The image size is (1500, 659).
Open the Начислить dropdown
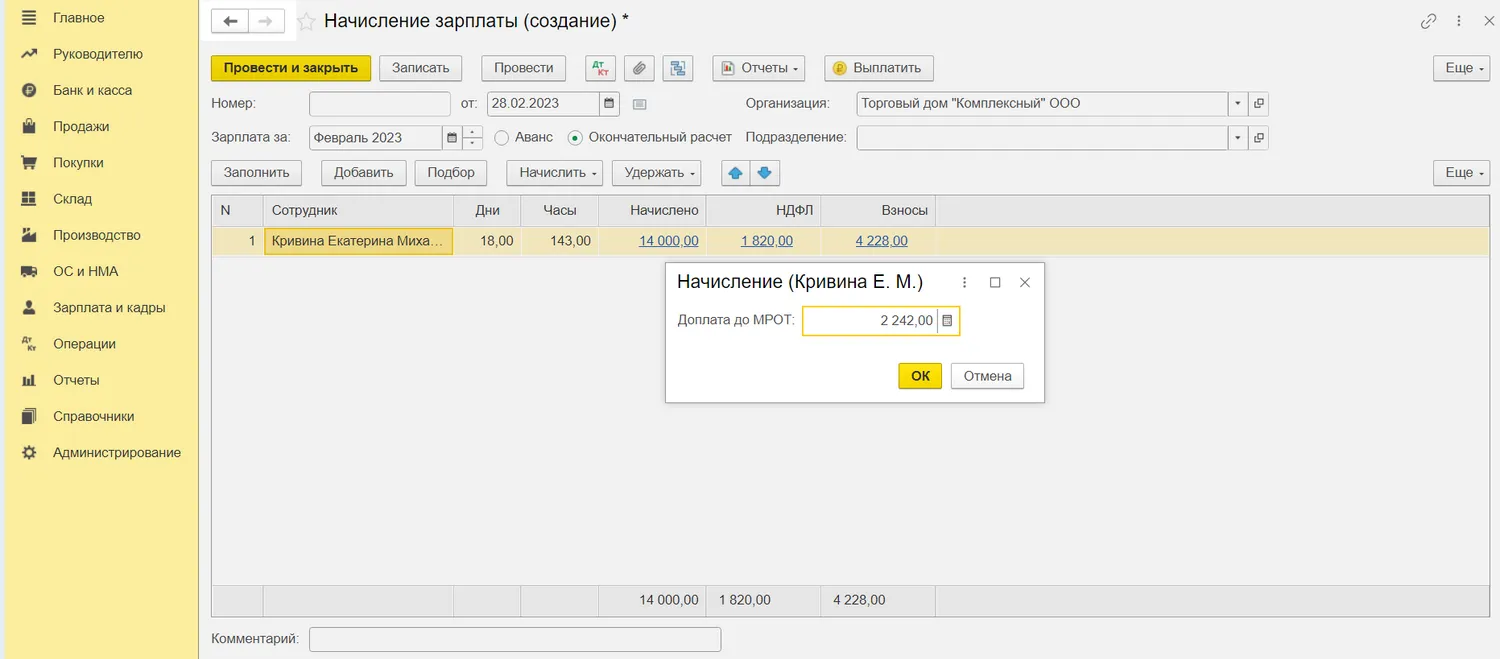(555, 172)
